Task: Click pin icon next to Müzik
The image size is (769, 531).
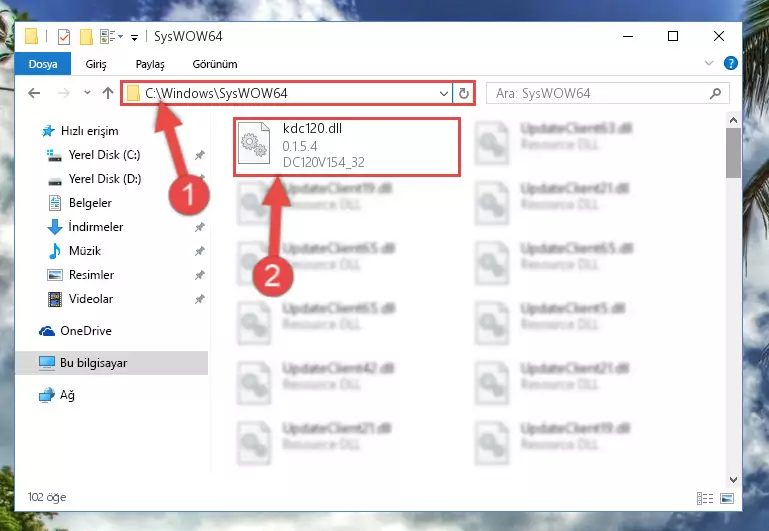Action: click(200, 252)
